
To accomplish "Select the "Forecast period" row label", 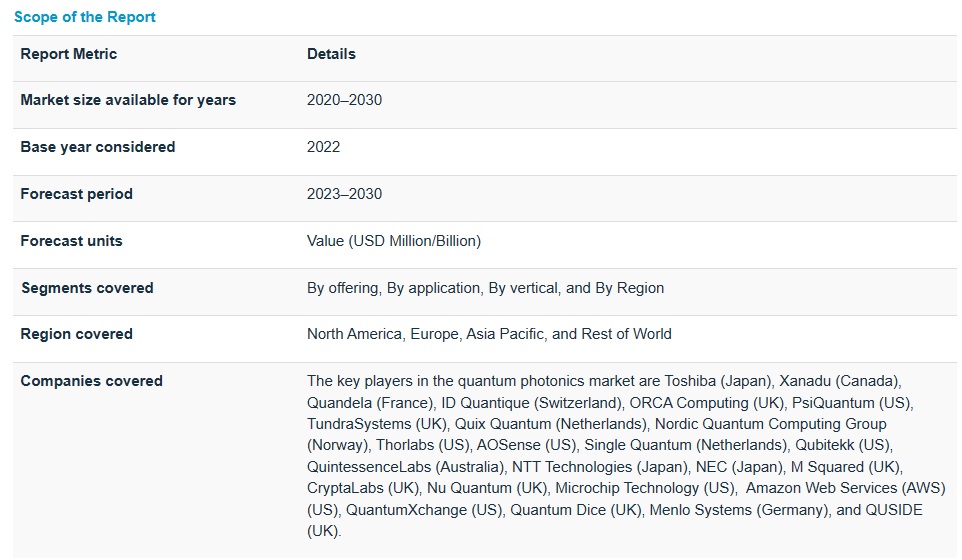I will coord(76,194).
